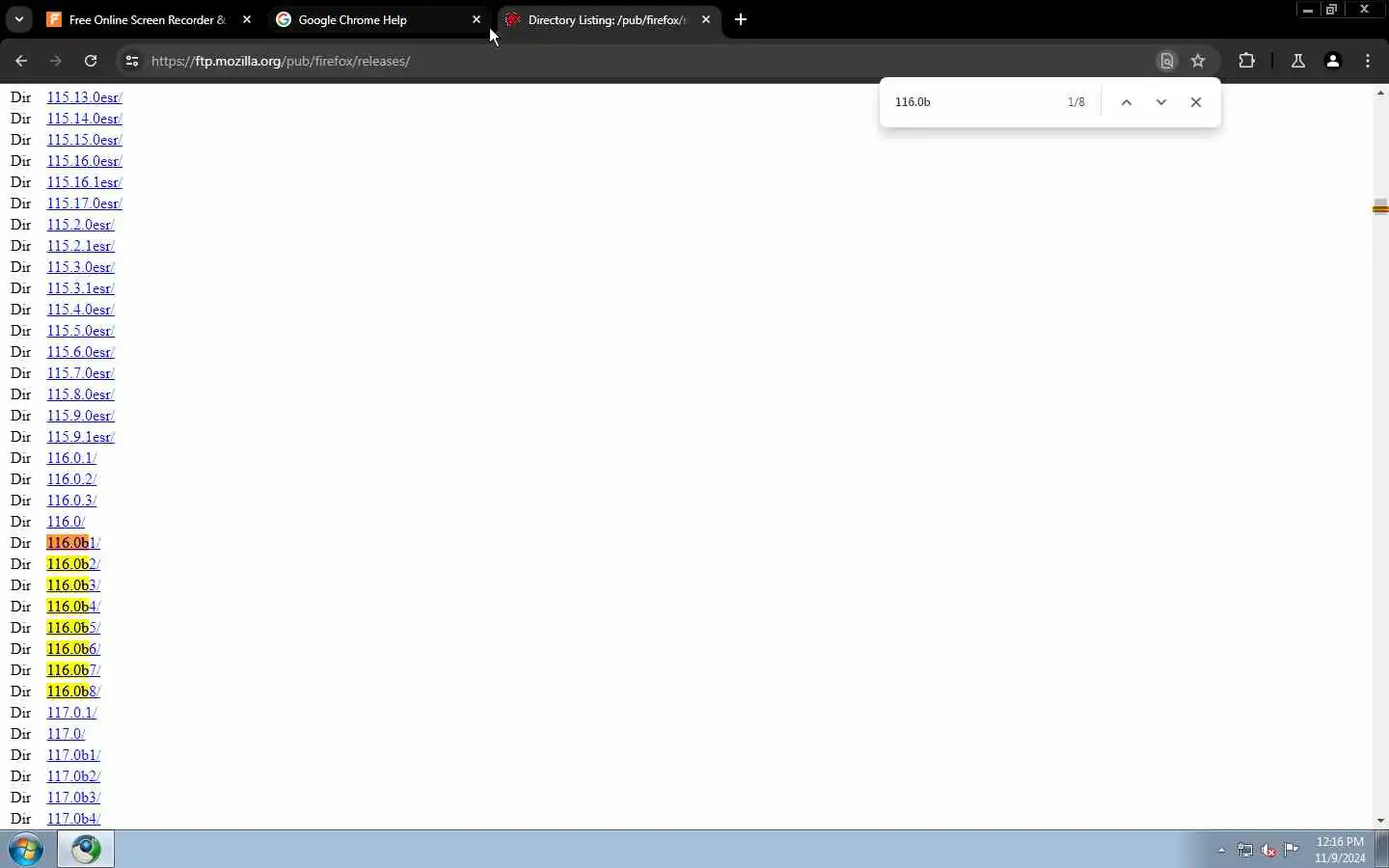1389x868 pixels.
Task: Open the Chrome three-dot menu
Action: tap(1368, 61)
